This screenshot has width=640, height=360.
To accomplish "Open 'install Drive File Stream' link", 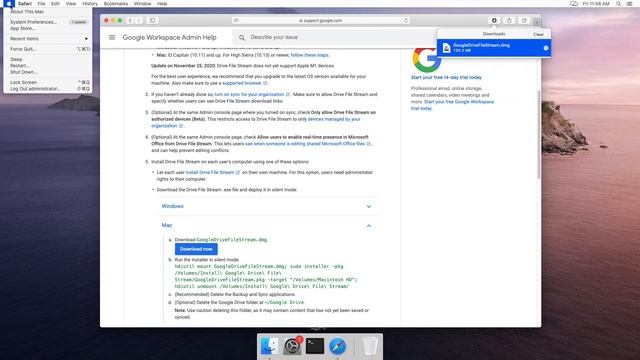I will pyautogui.click(x=213, y=173).
